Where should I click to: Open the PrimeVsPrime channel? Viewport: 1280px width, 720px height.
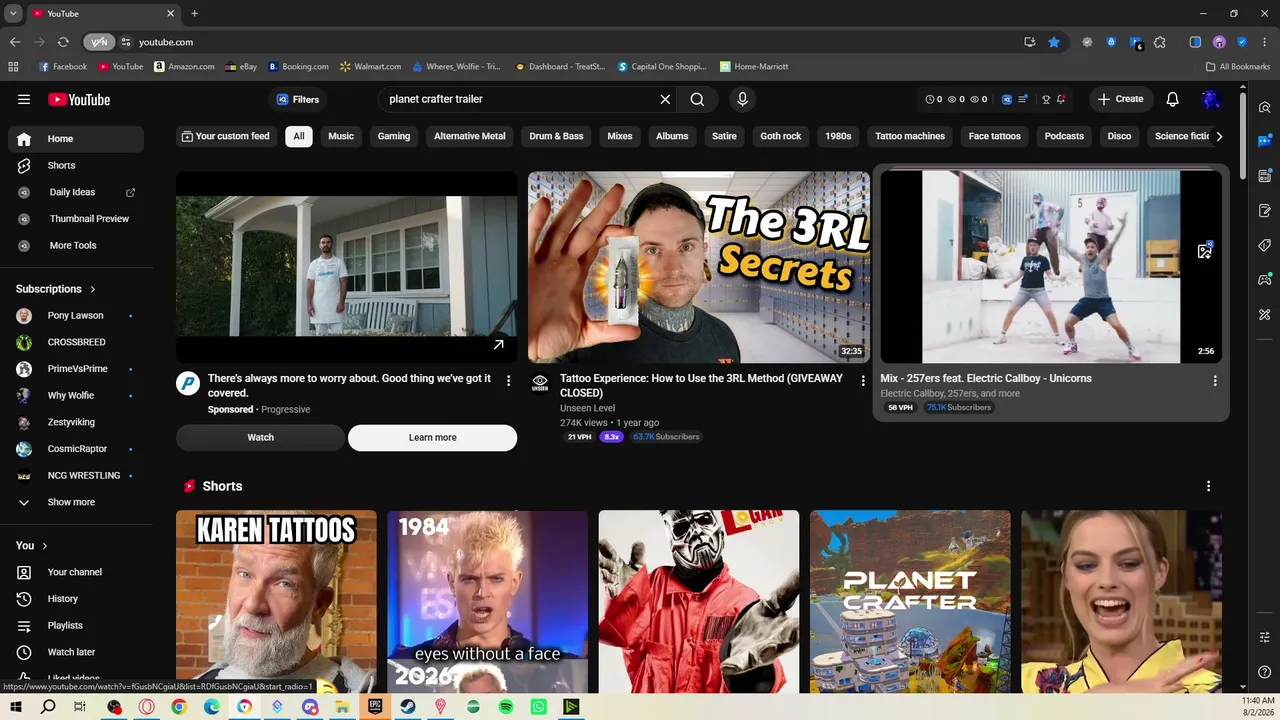tap(76, 369)
